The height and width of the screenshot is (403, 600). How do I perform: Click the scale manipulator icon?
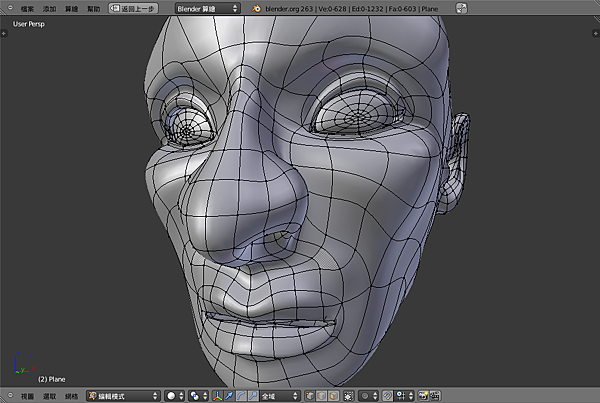252,395
